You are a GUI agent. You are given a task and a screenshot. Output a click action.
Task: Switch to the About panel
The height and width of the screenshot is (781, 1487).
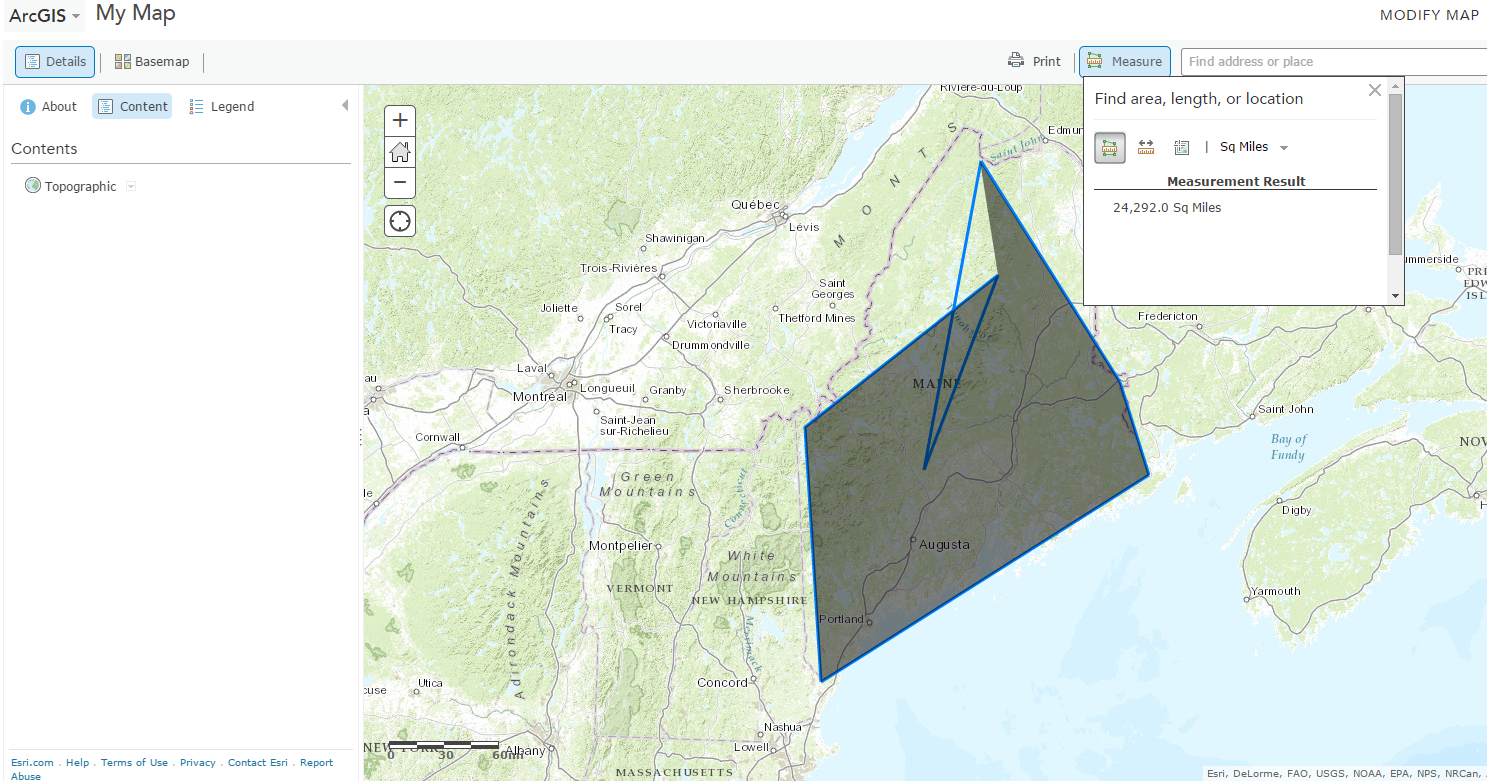[48, 106]
